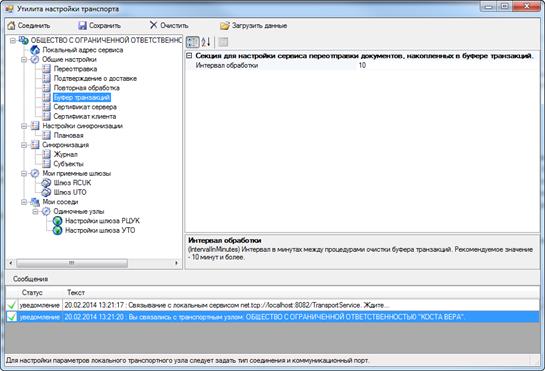Click the green Настройки шлюза РЦУК icon
Viewport: 545px width, 371px height.
(57, 221)
